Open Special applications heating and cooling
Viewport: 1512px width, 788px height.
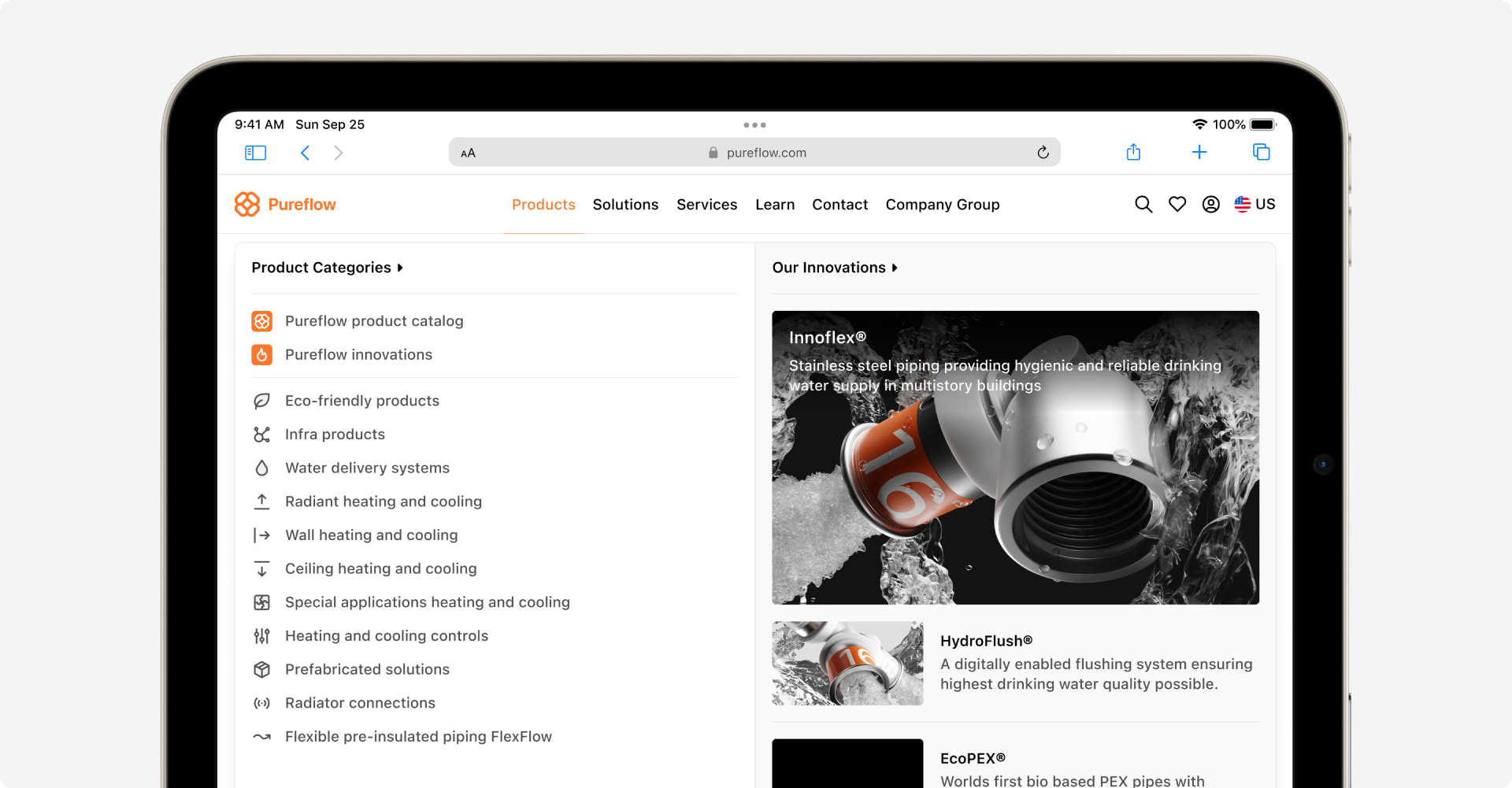(428, 602)
